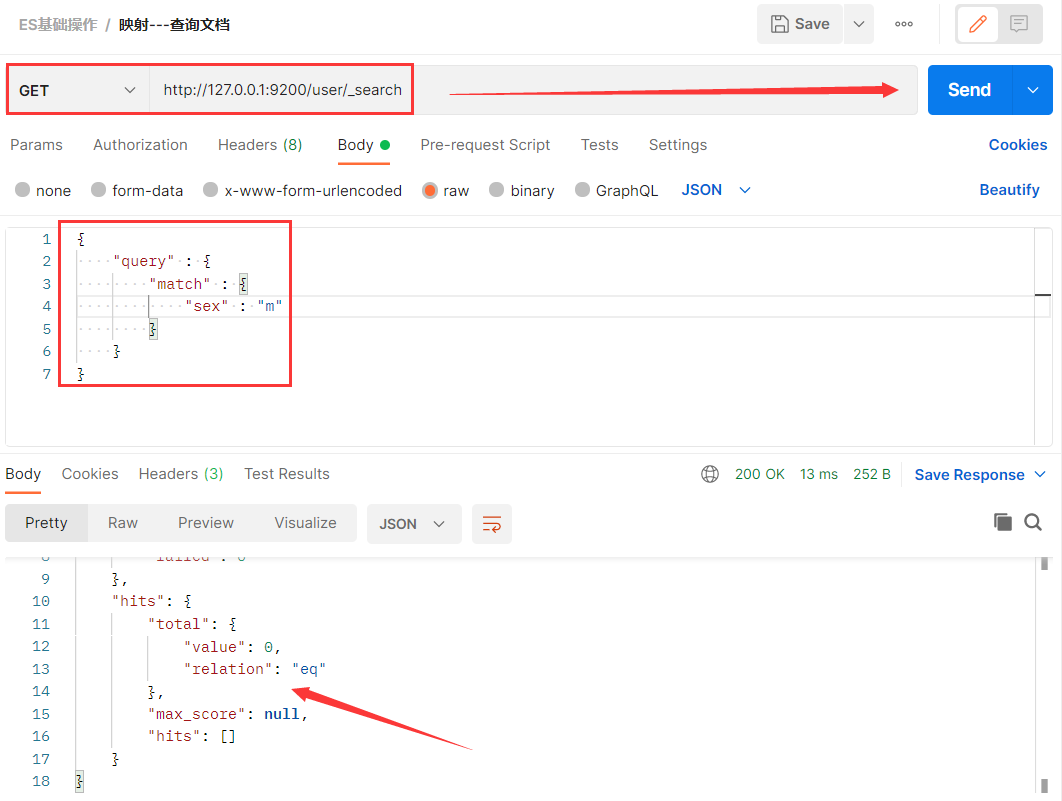Open the Tests tab
The height and width of the screenshot is (801, 1062).
[599, 145]
